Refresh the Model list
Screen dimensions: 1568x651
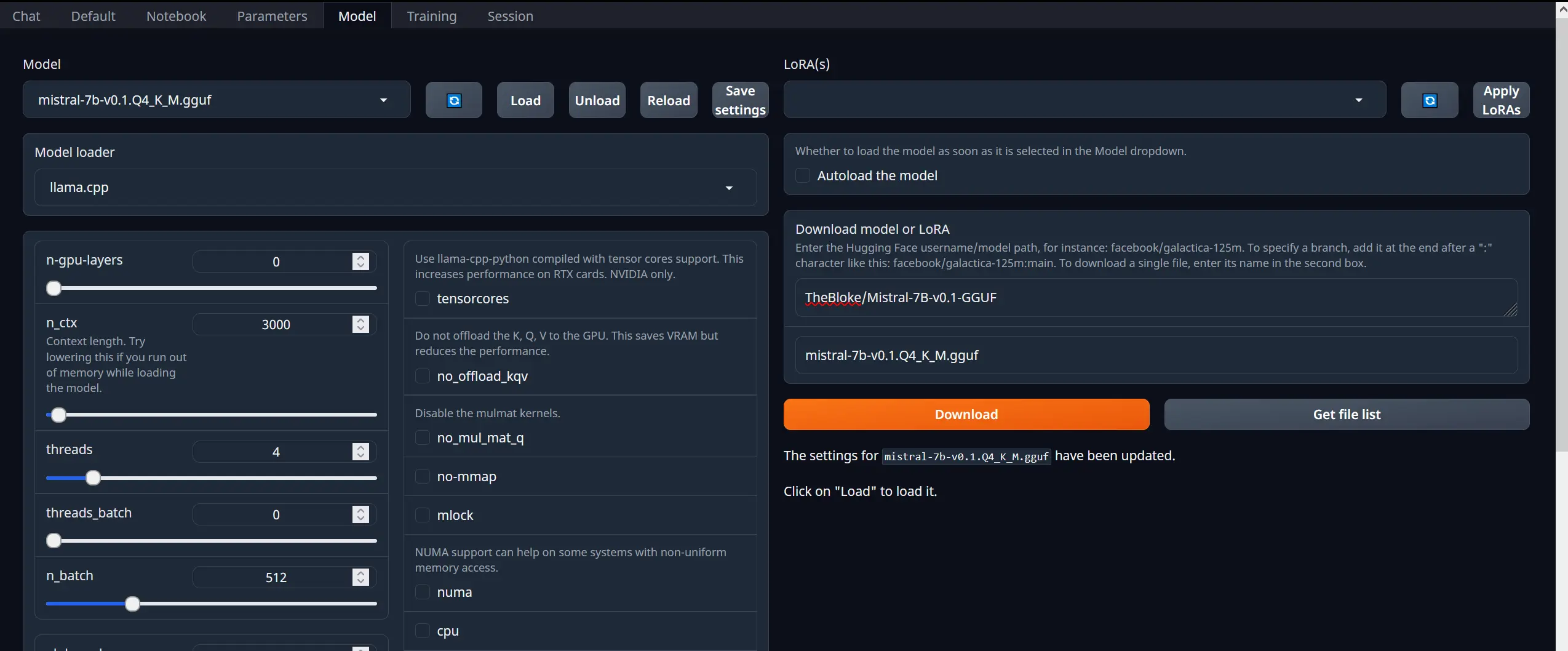click(453, 100)
